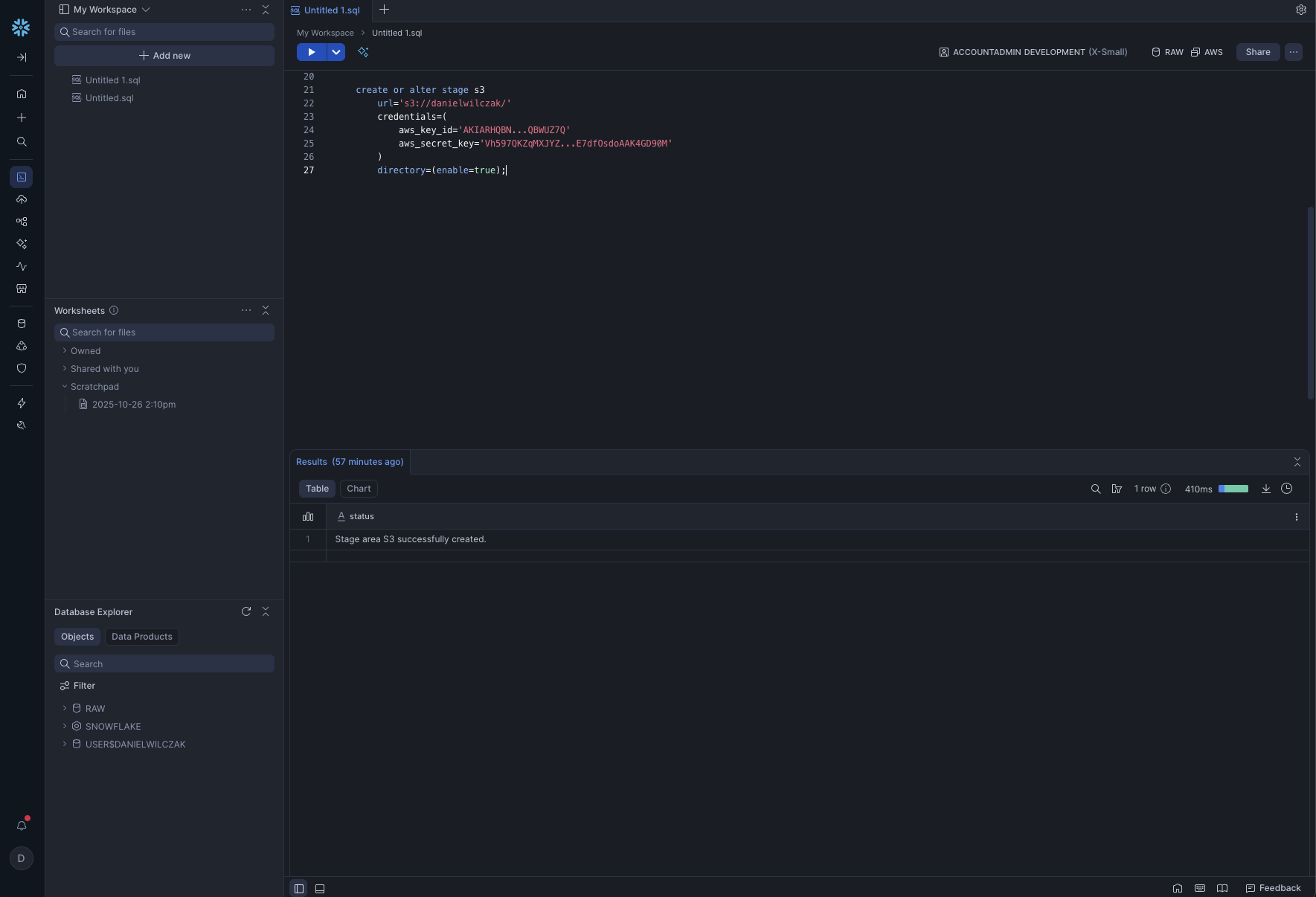The height and width of the screenshot is (897, 1316).
Task: Open the query history clock icon
Action: (1286, 489)
